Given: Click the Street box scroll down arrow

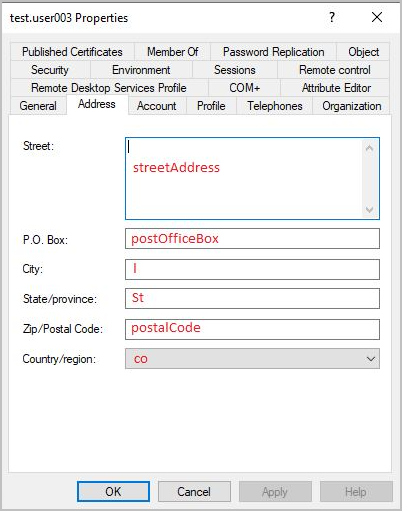Looking at the screenshot, I should click(x=369, y=210).
